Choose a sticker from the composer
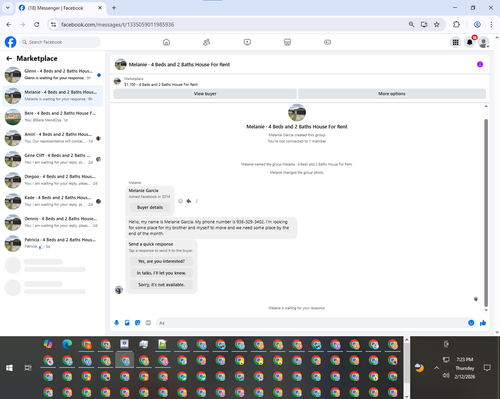The image size is (500, 399). click(x=138, y=323)
